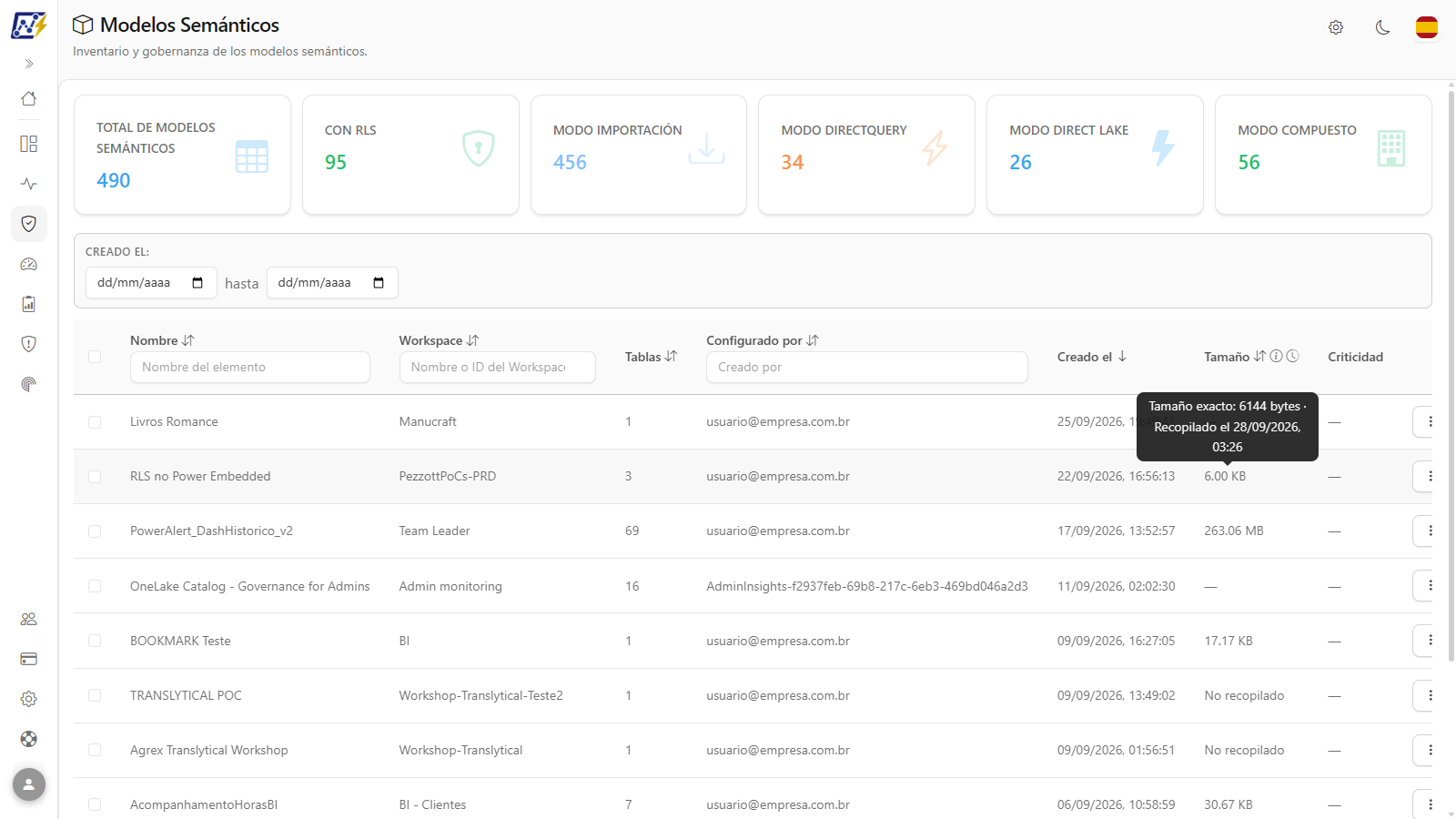Open the billing card icon in sidebar
Image resolution: width=1456 pixels, height=819 pixels.
coord(29,659)
